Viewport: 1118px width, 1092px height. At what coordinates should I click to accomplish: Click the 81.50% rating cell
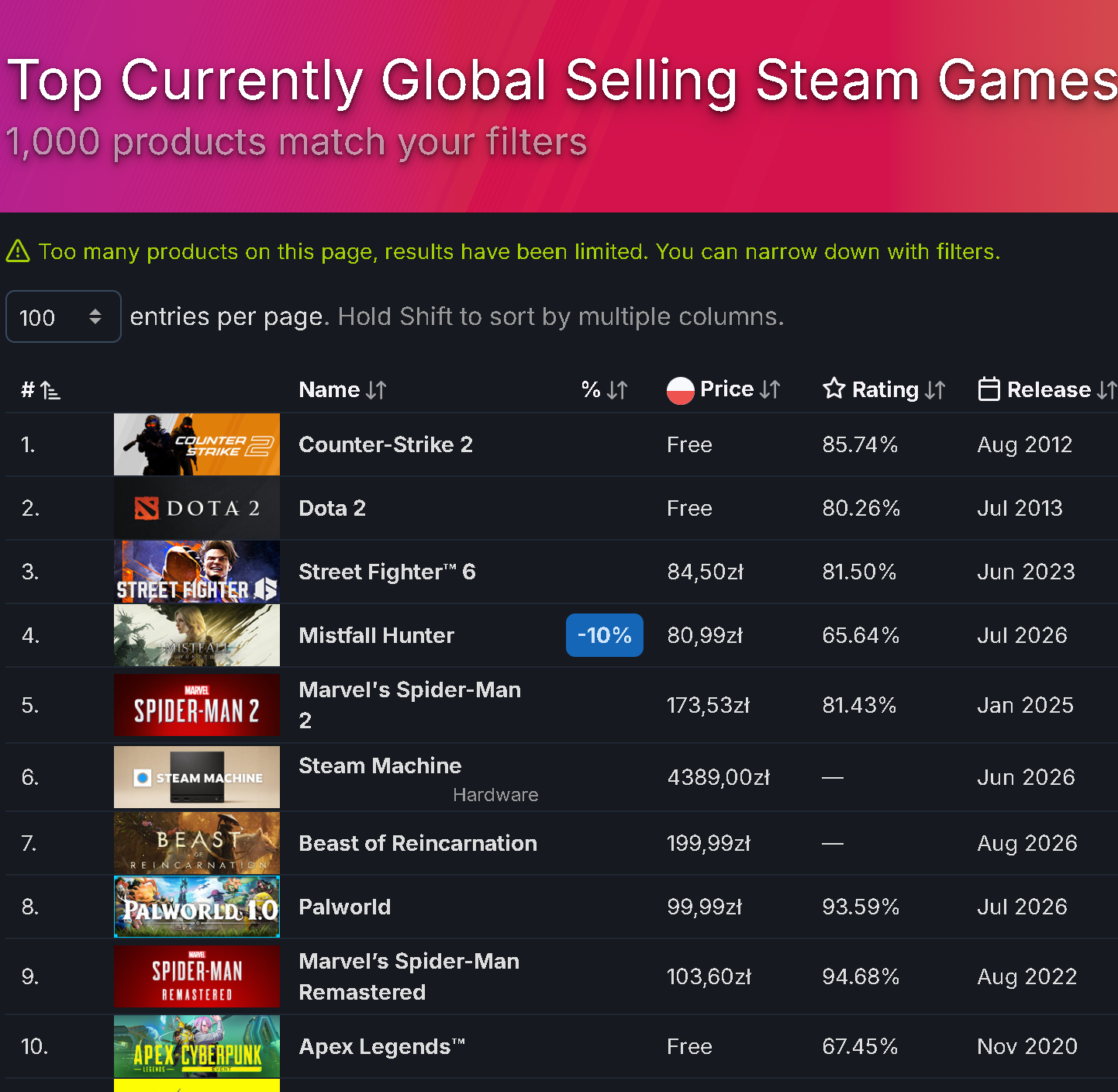[x=860, y=572]
